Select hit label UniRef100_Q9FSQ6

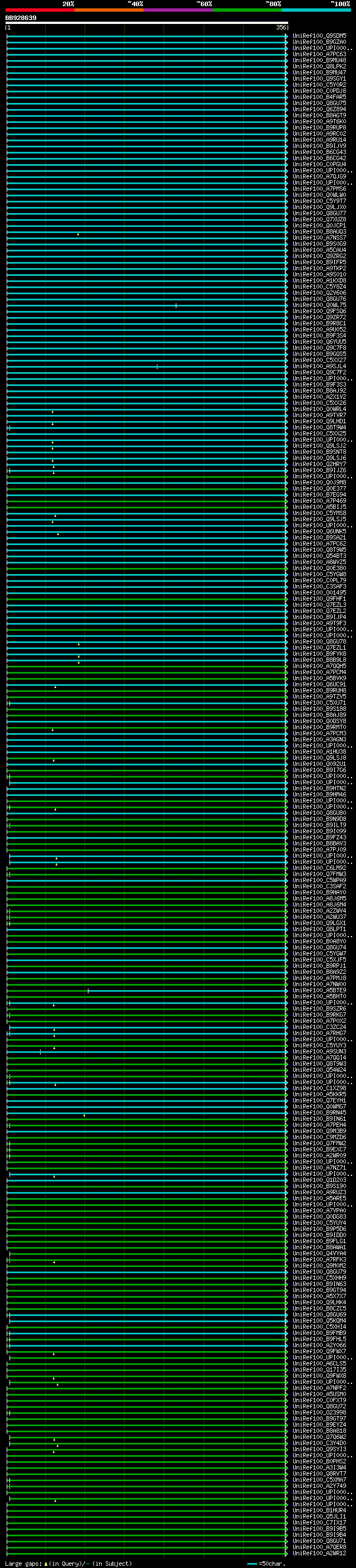[319, 311]
